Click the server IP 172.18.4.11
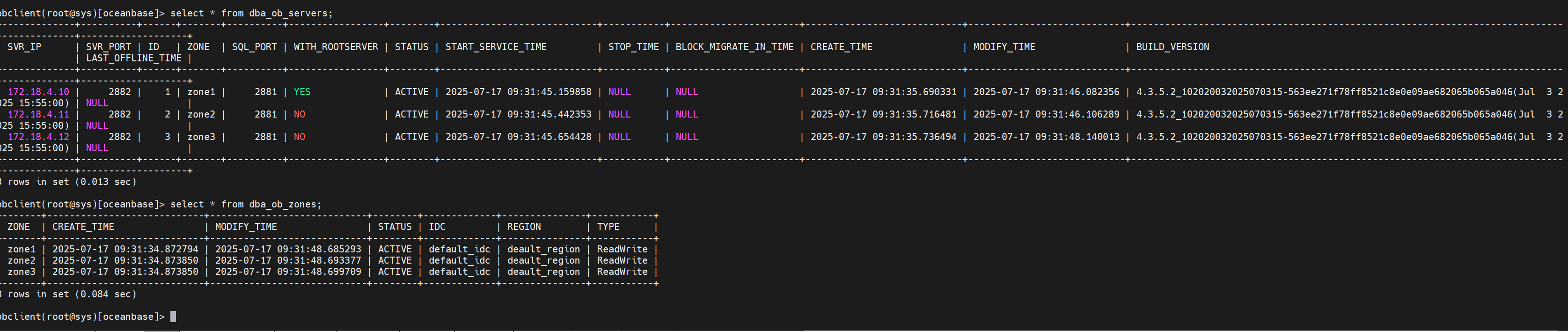1568x332 pixels. pos(38,115)
